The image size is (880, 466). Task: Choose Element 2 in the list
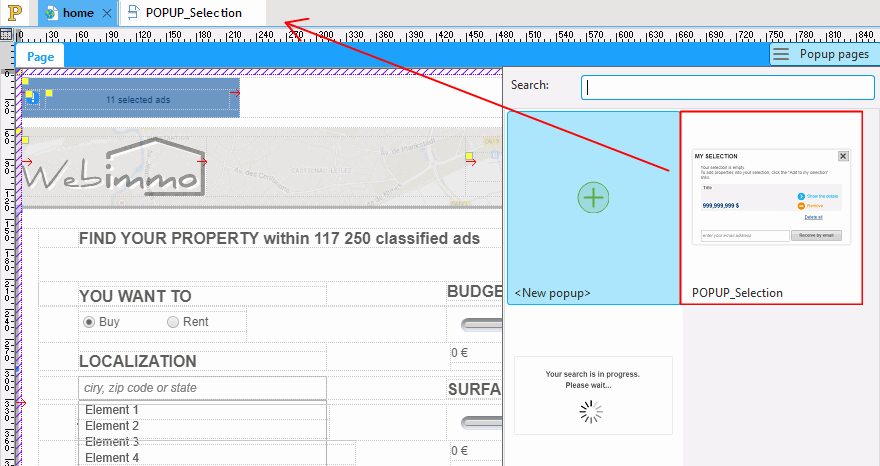pyautogui.click(x=112, y=426)
